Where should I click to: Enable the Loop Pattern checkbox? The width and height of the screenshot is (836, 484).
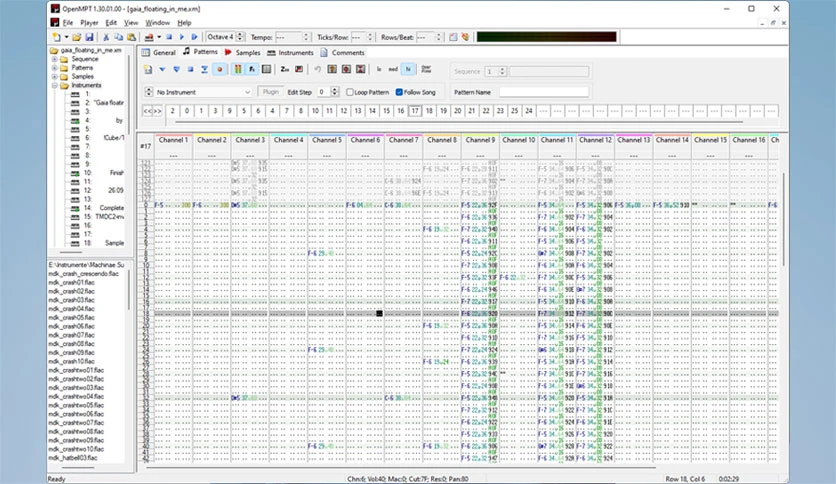click(x=350, y=92)
